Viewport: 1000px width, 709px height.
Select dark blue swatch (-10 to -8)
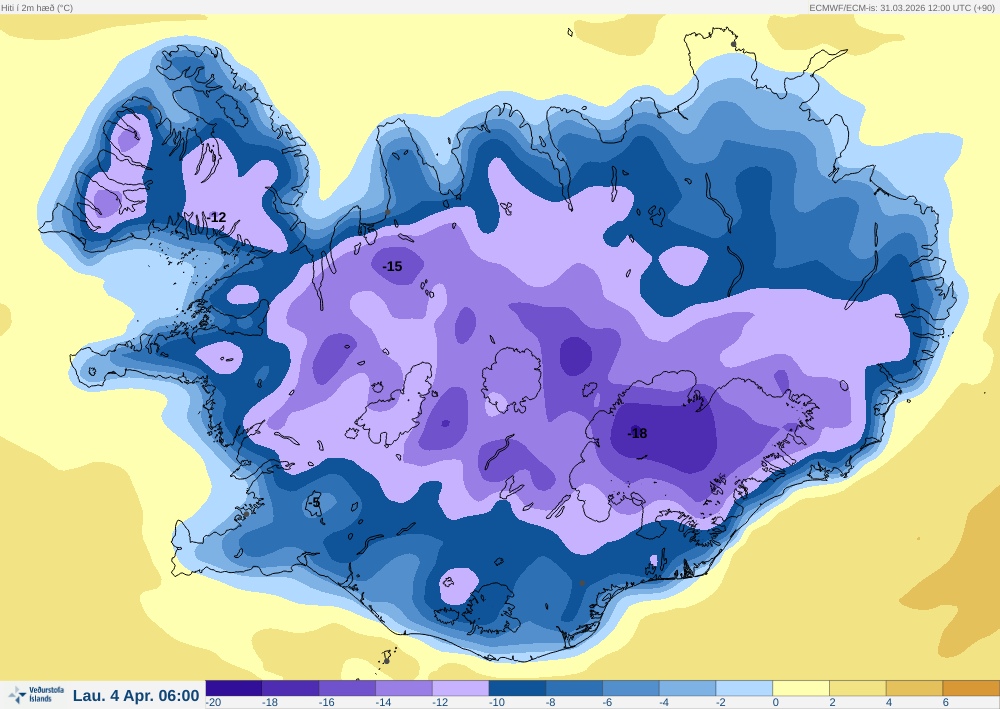click(x=518, y=688)
